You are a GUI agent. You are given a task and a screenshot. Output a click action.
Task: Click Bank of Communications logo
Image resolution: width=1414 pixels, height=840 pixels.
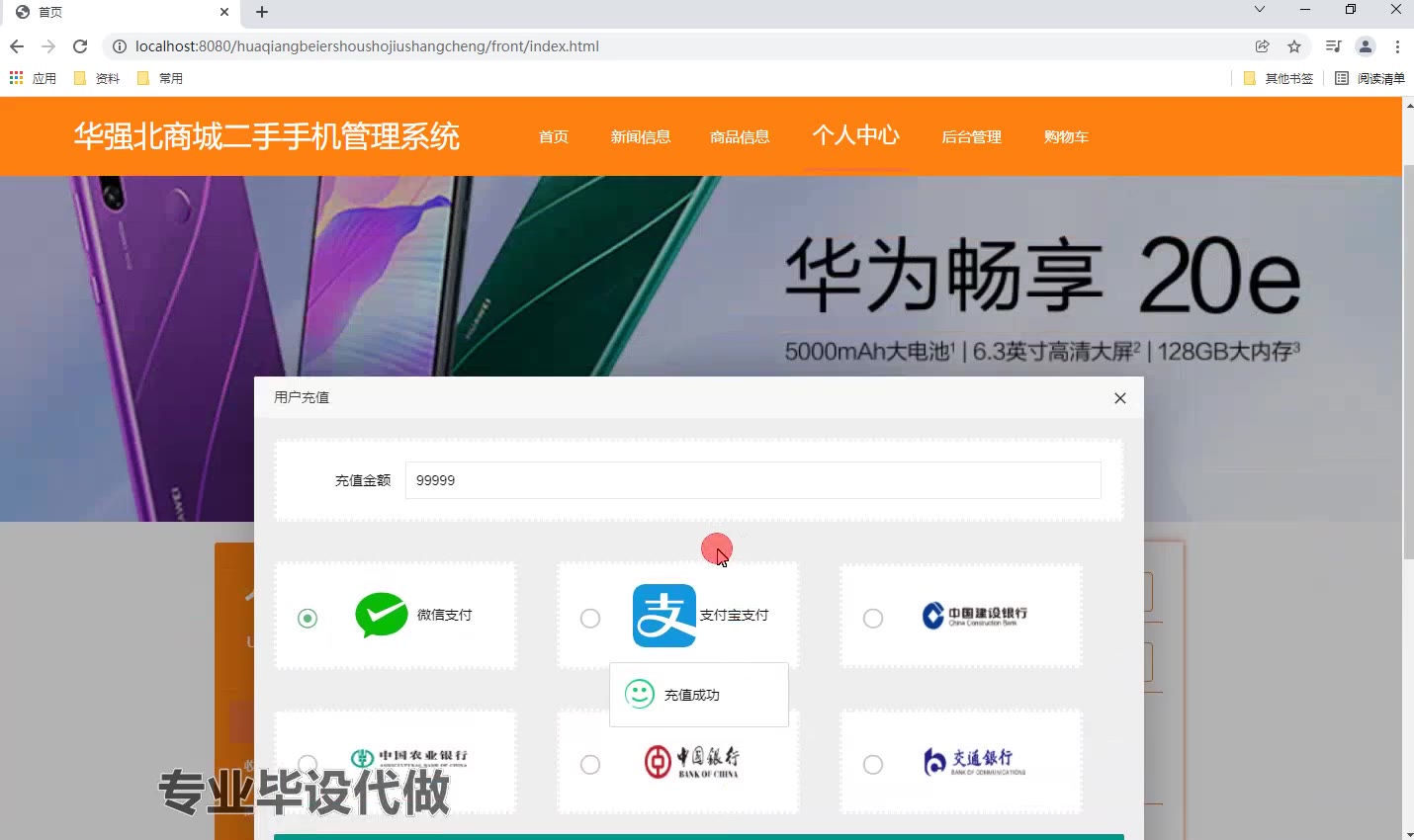pos(974,761)
